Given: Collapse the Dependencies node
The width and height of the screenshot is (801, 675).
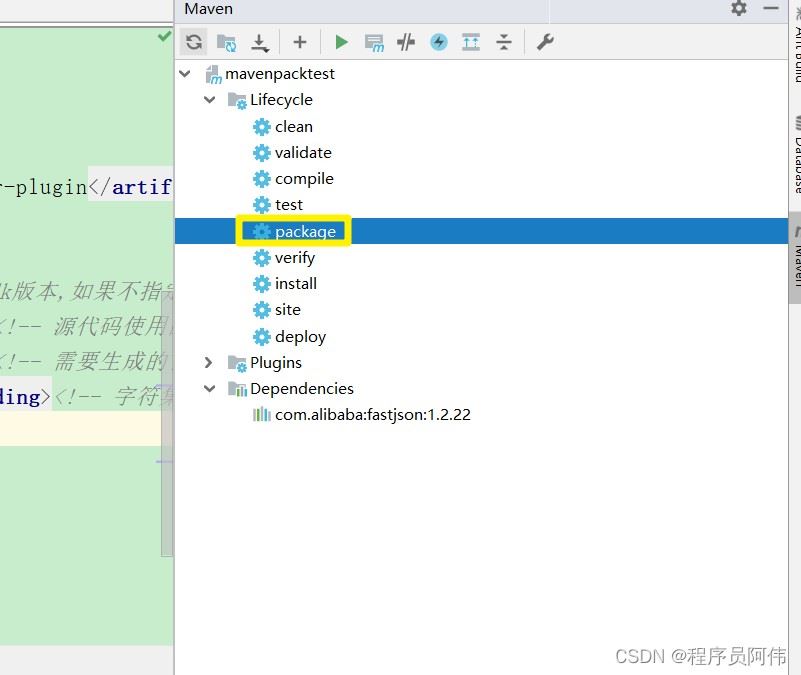Looking at the screenshot, I should click(x=209, y=389).
